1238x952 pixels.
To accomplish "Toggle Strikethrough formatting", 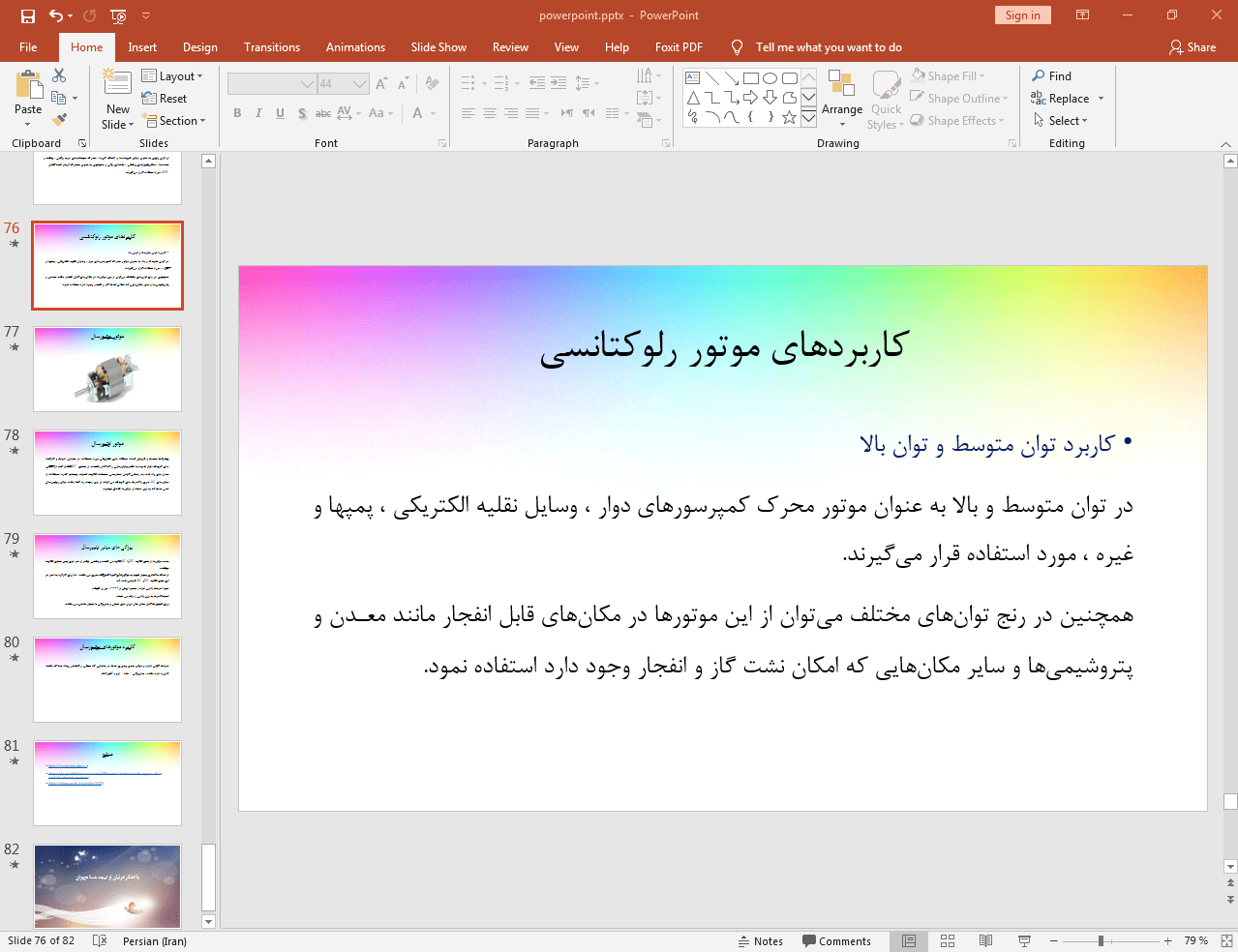I will (x=323, y=113).
